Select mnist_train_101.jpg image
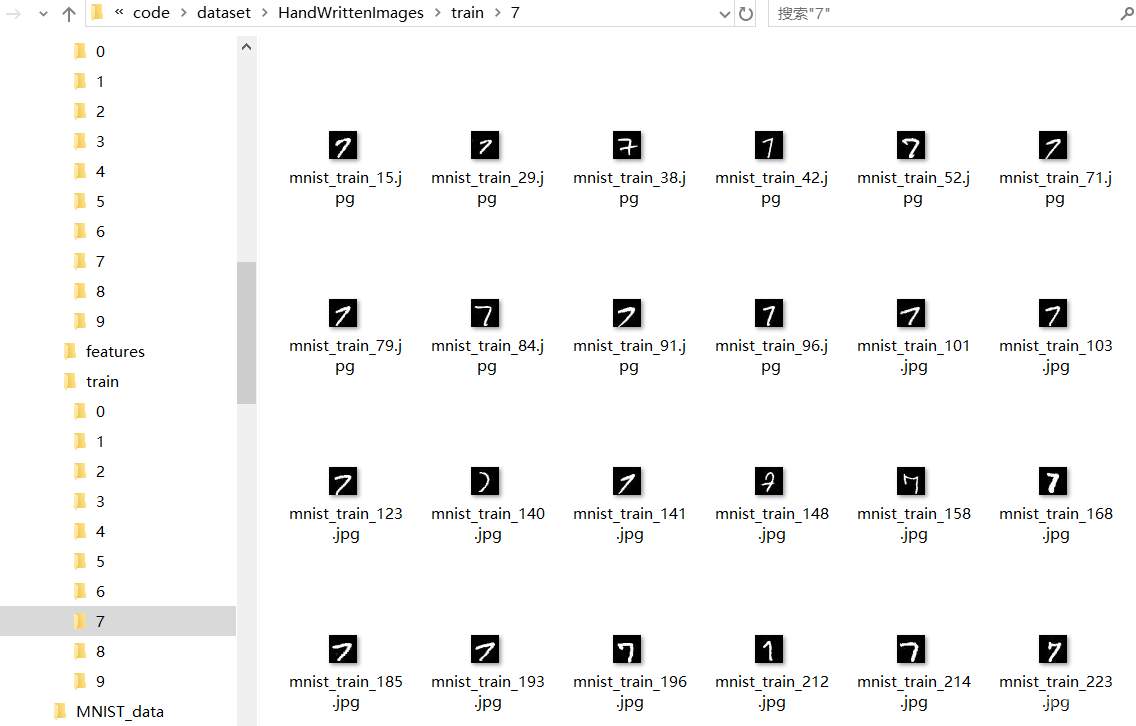The width and height of the screenshot is (1136, 726). [911, 314]
